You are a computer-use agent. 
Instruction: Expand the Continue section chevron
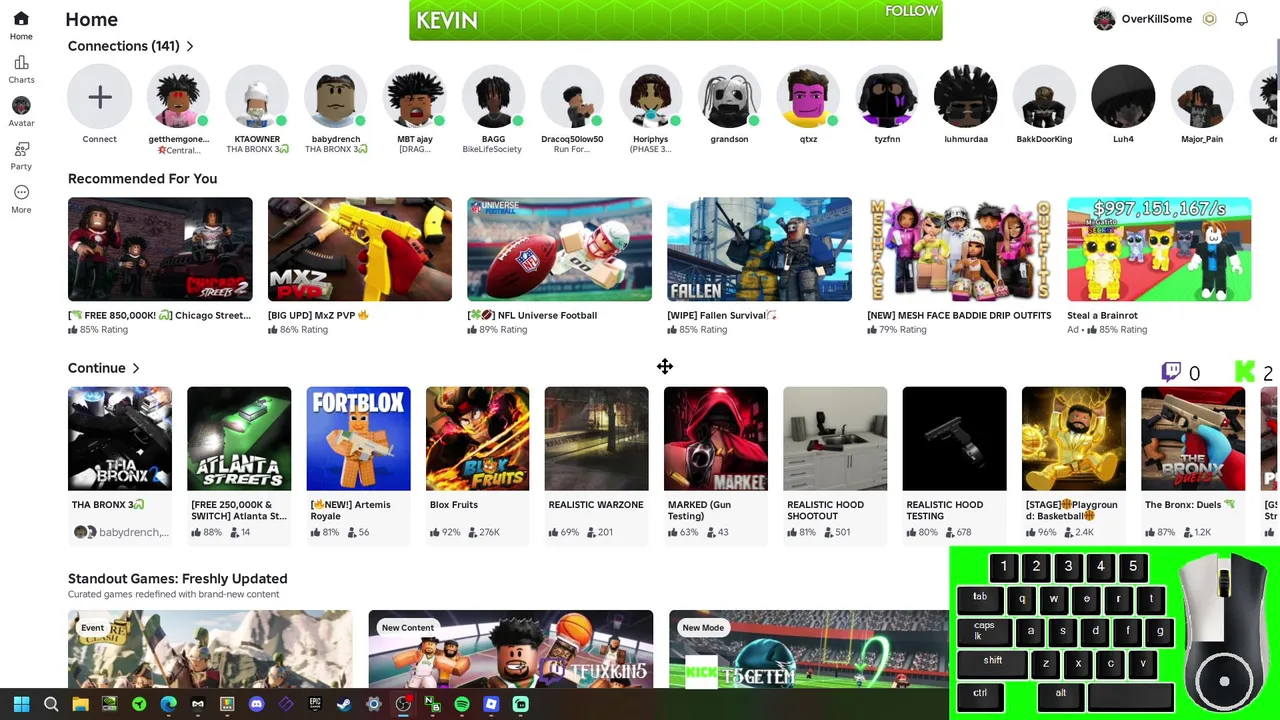136,368
